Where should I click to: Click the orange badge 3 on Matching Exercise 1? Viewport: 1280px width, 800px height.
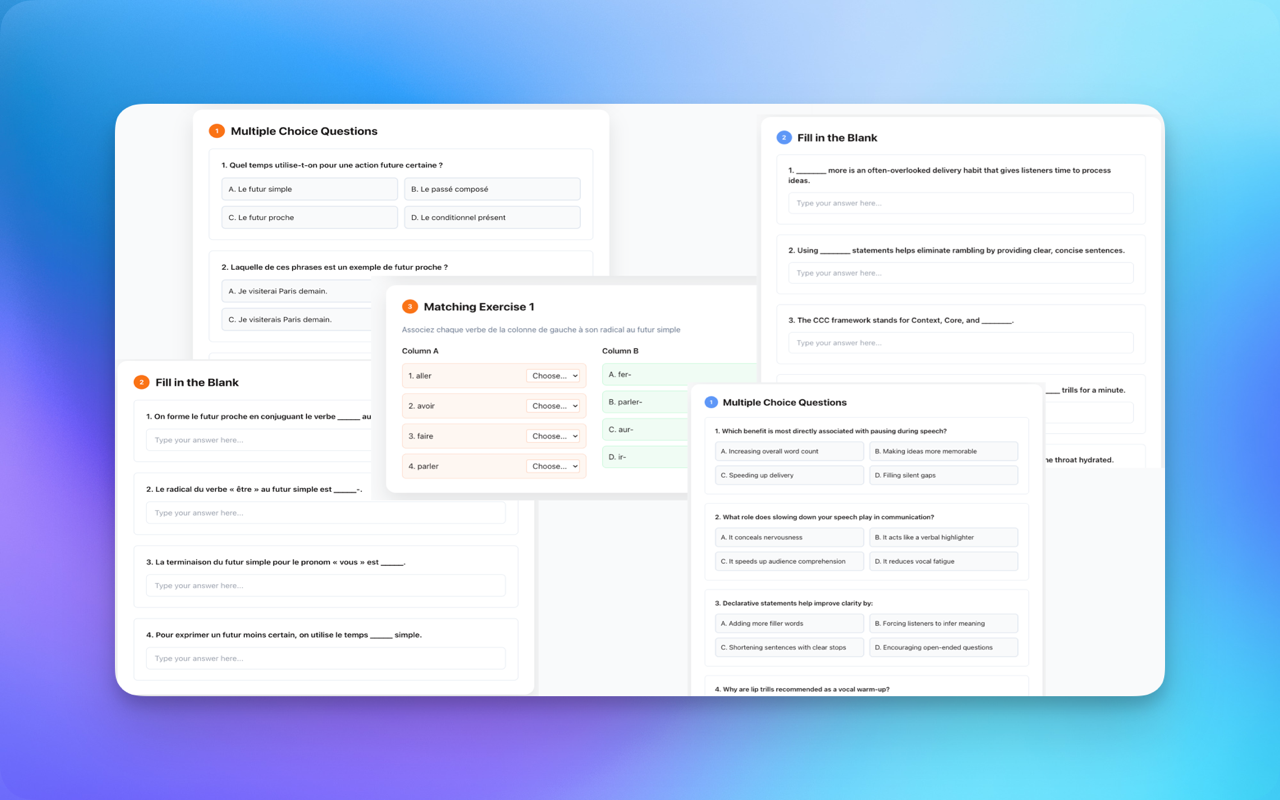pos(408,307)
